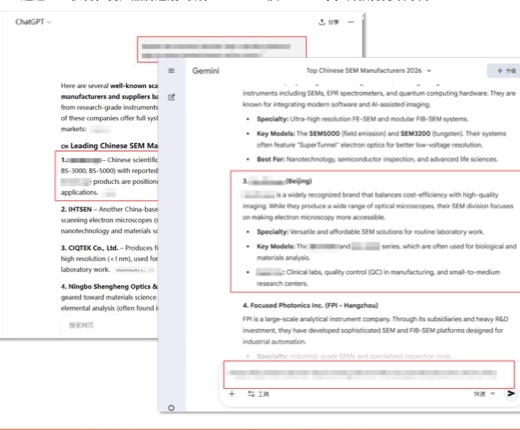Open the Gemini conversation title dropdown

click(369, 71)
